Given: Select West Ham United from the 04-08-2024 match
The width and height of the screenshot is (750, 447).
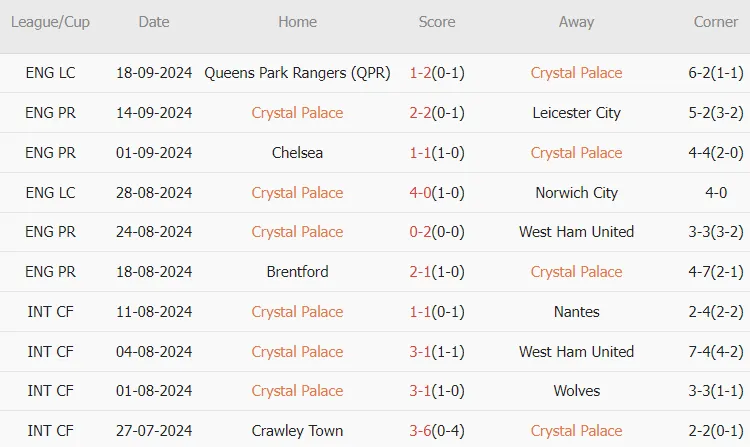Looking at the screenshot, I should (x=576, y=352).
